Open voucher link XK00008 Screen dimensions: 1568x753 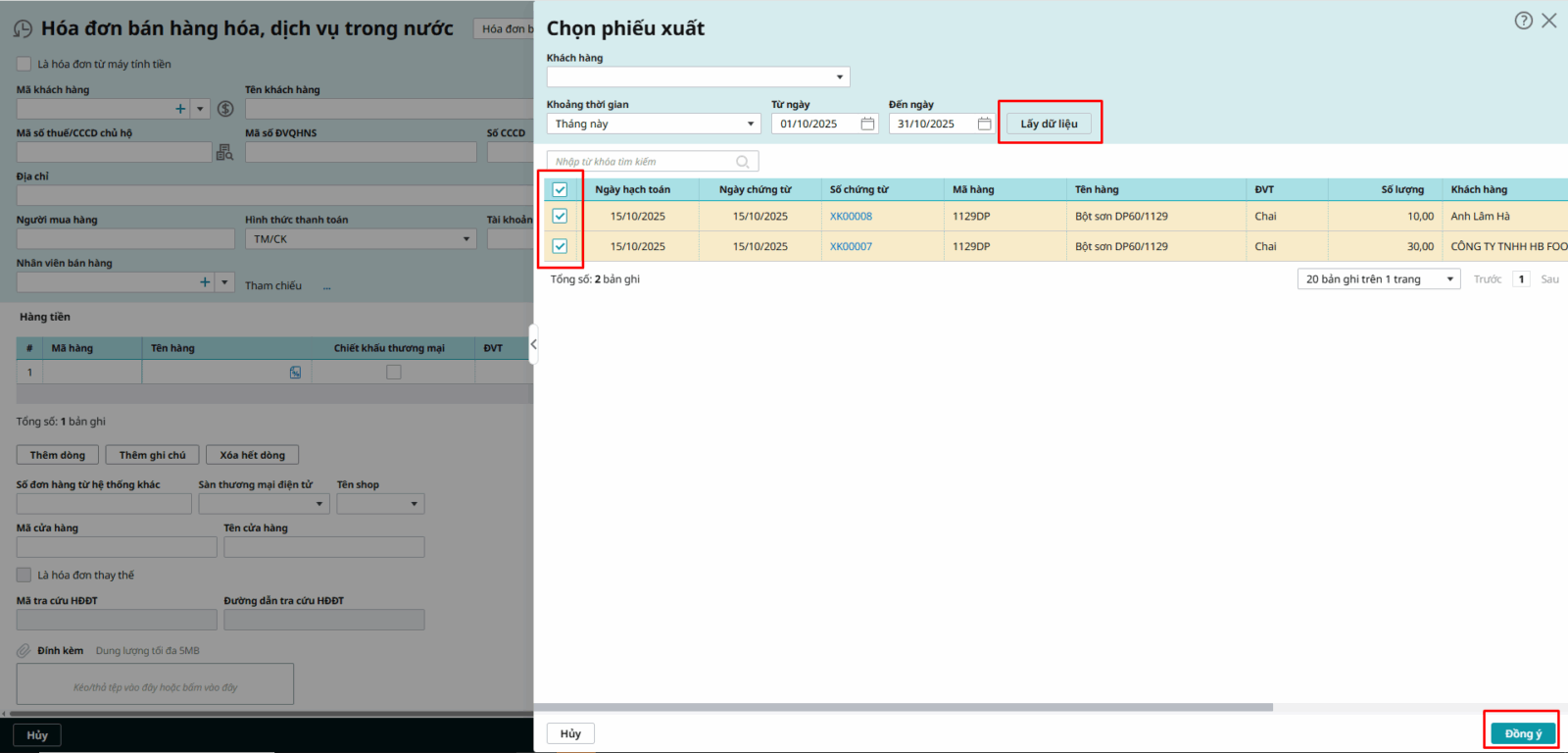851,217
